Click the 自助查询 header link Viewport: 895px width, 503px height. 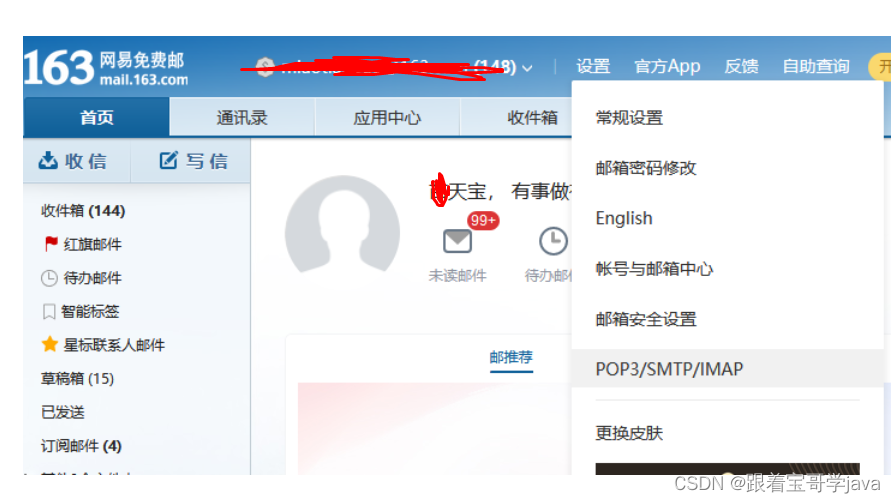click(x=816, y=66)
